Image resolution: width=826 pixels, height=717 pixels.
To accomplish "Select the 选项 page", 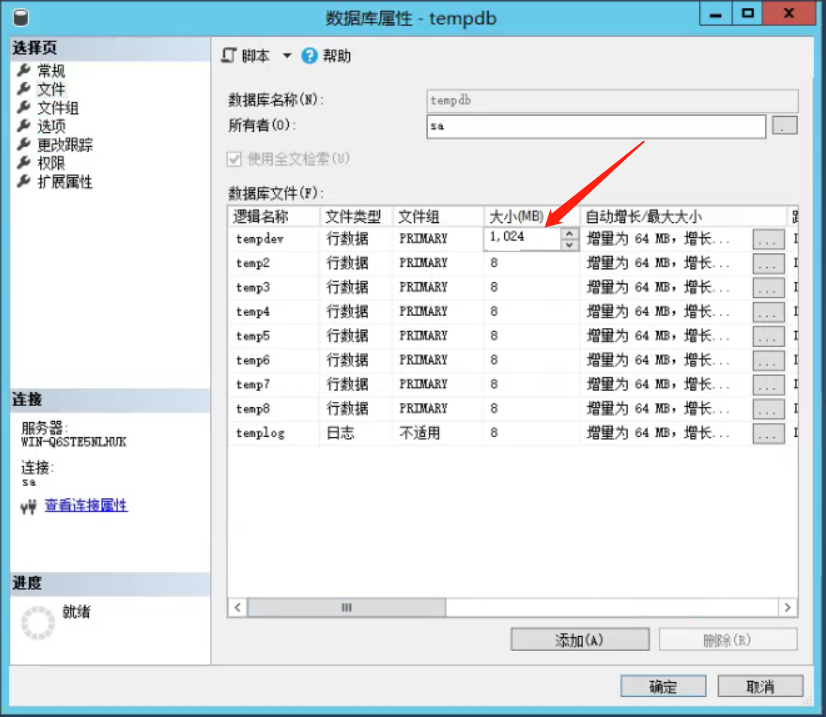I will pos(51,126).
